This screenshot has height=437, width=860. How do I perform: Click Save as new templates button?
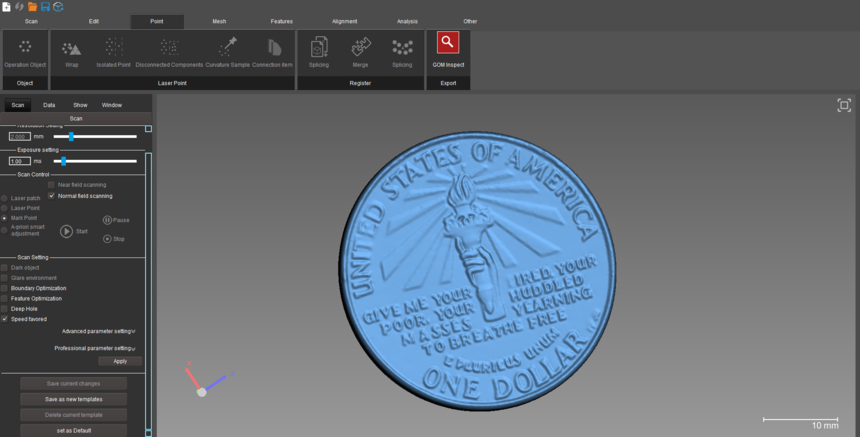73,399
